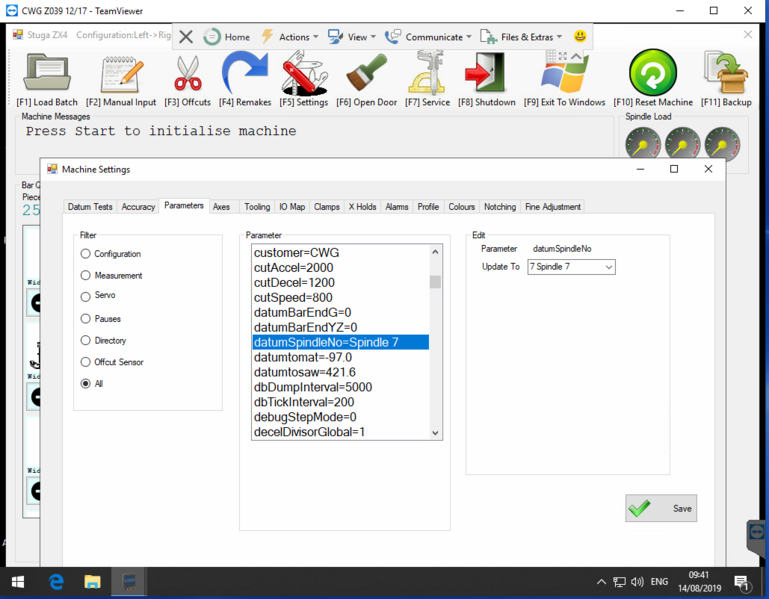Click F10 Reset Machine green icon

coord(653,72)
